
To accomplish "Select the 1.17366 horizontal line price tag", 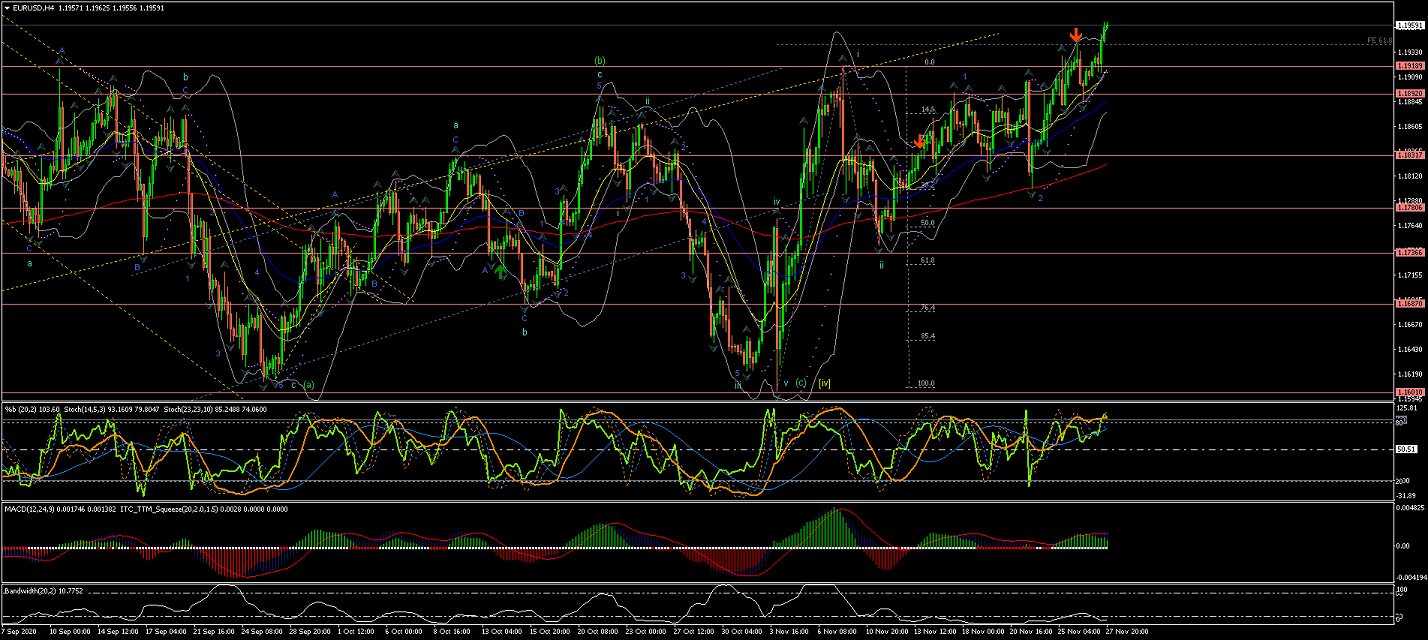I will 1410,253.
